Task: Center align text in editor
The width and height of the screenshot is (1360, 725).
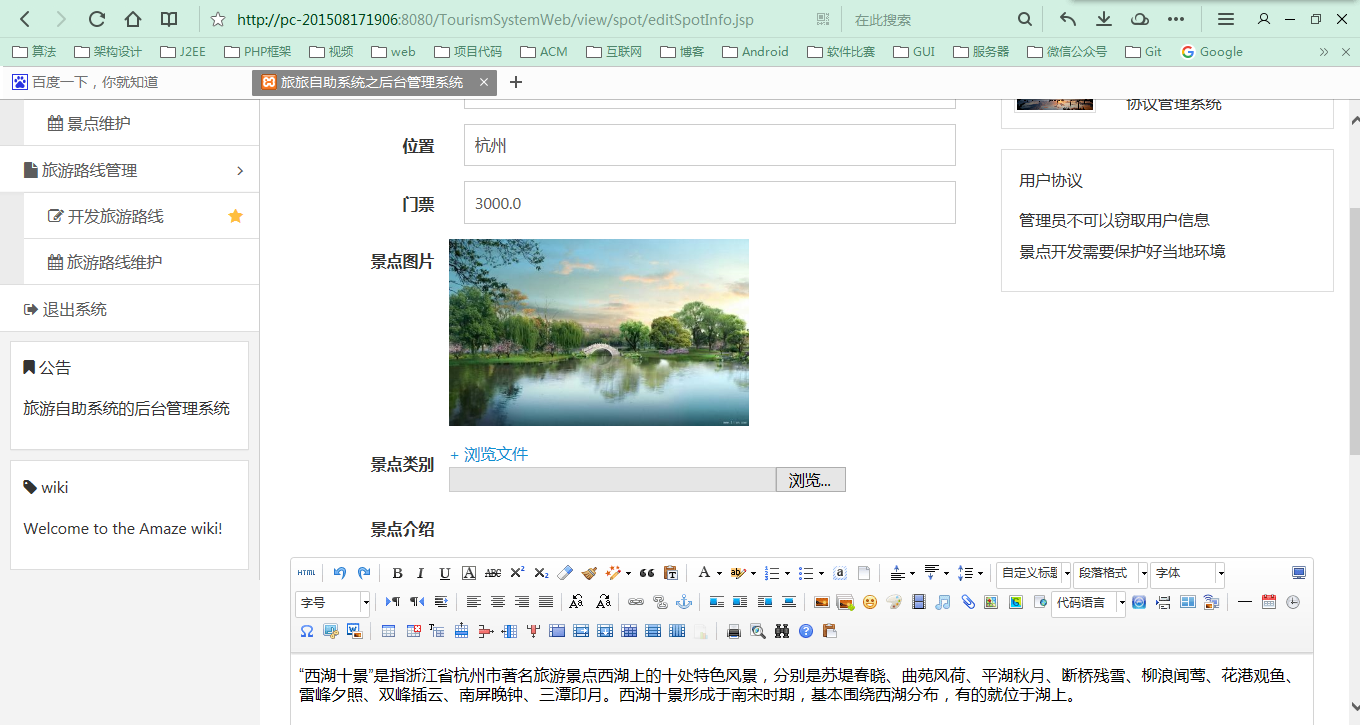Action: point(498,602)
